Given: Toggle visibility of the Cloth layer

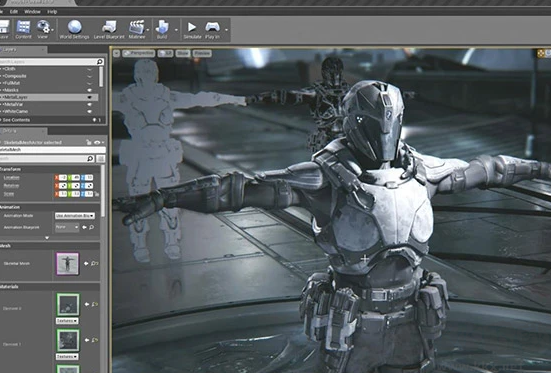Looking at the screenshot, I should pos(90,69).
